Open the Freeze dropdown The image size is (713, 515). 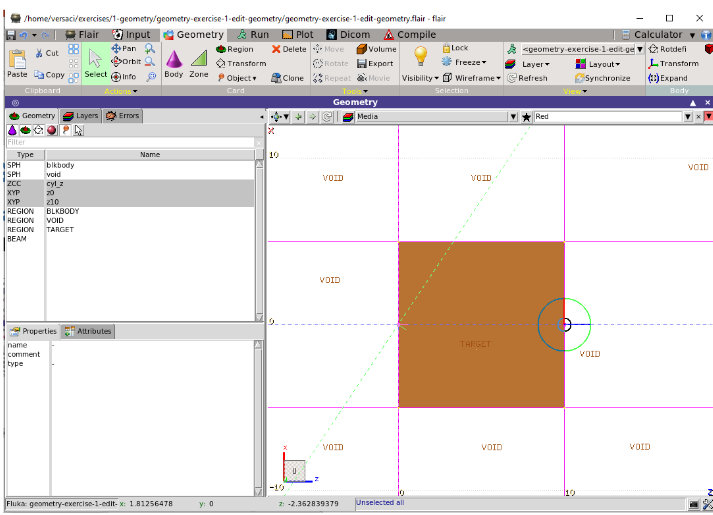pos(466,62)
